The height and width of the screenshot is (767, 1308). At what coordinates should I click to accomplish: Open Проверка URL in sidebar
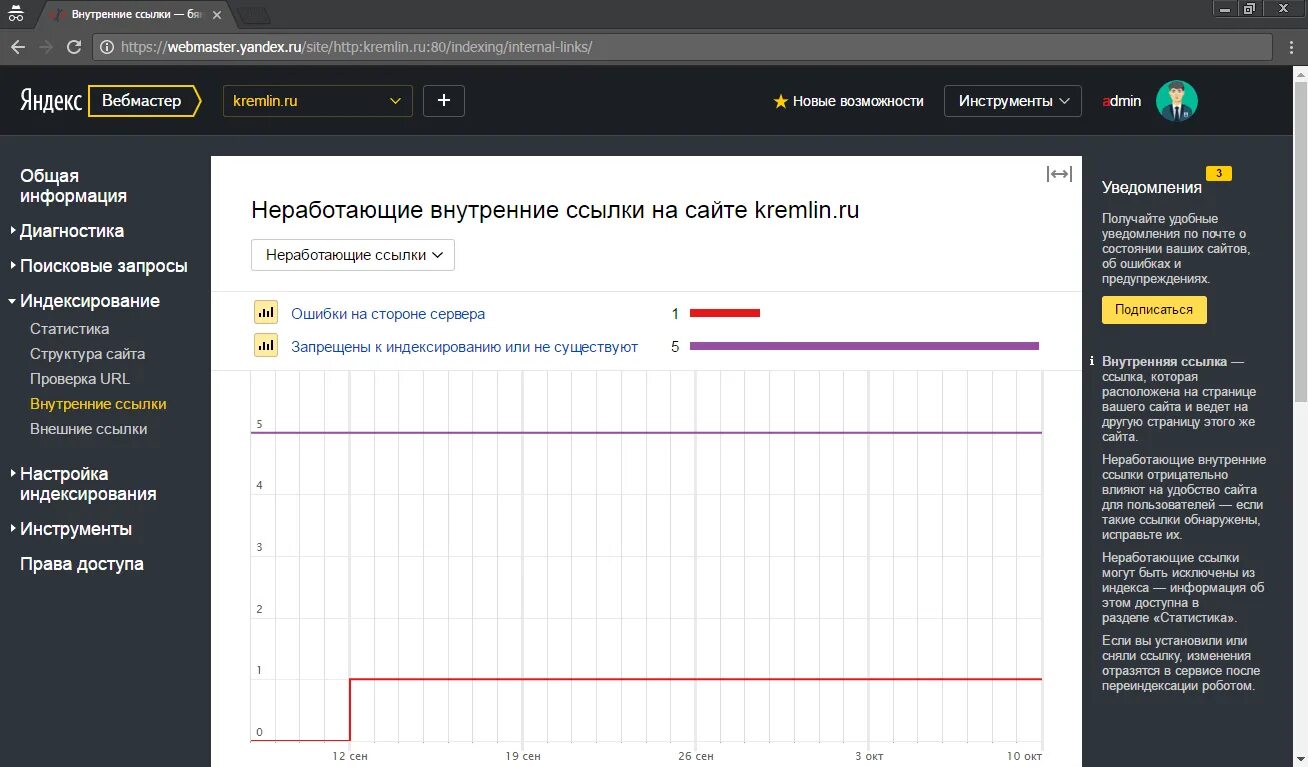(x=80, y=379)
